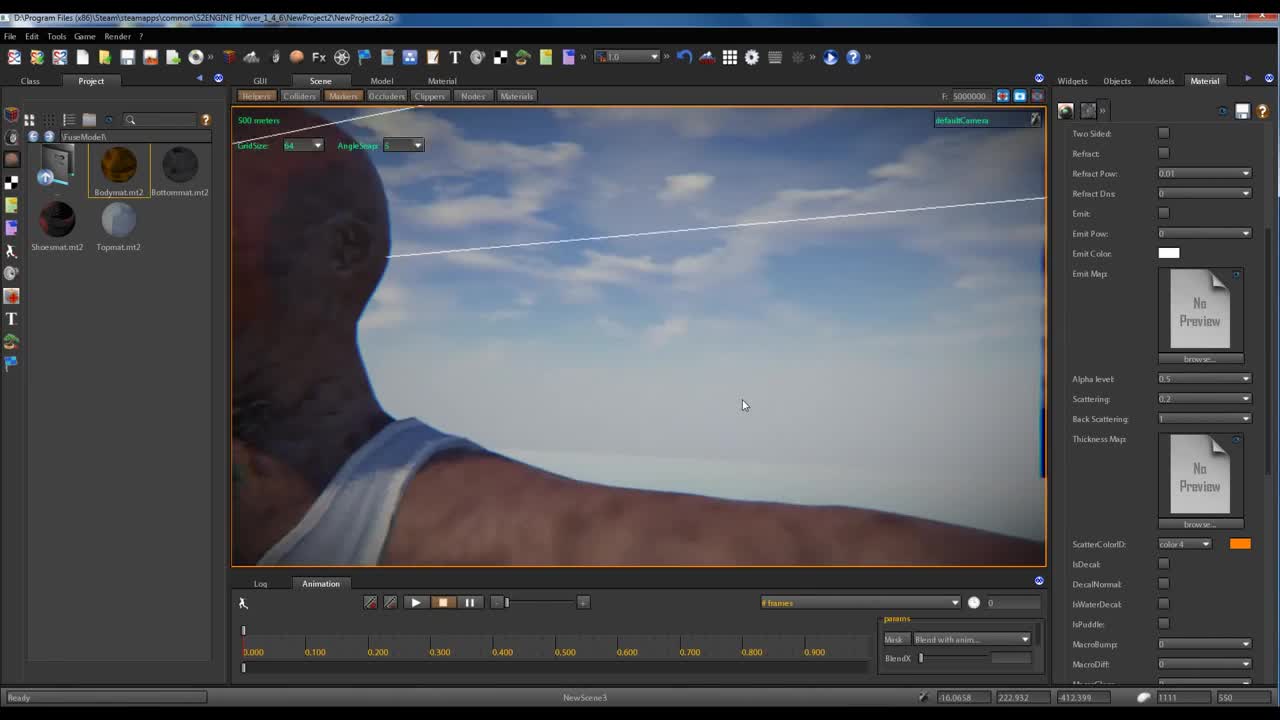Open the Render menu
This screenshot has height=720, width=1280.
tap(117, 36)
